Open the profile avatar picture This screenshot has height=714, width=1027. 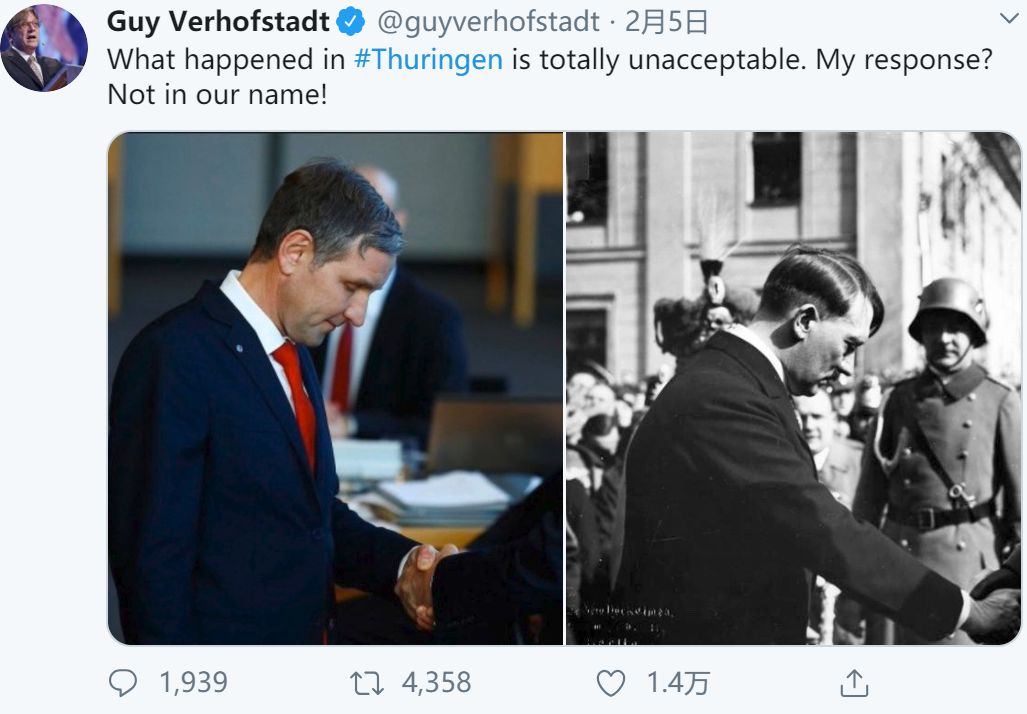[44, 48]
